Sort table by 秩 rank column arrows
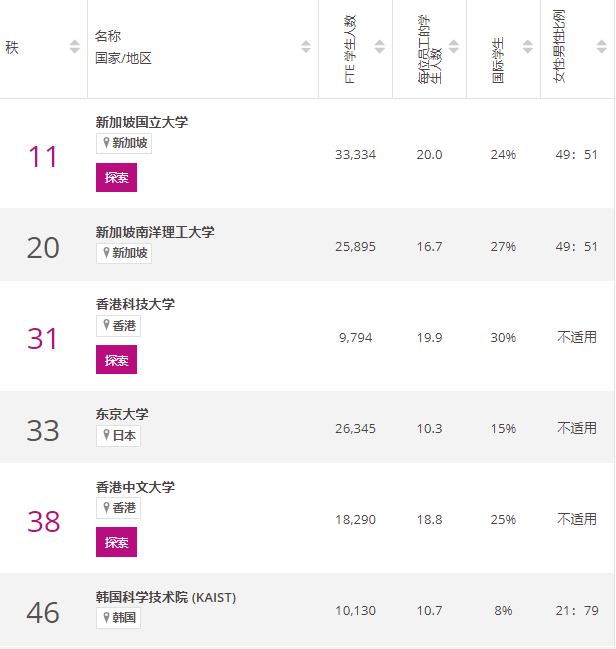The height and width of the screenshot is (649, 616). (x=75, y=47)
